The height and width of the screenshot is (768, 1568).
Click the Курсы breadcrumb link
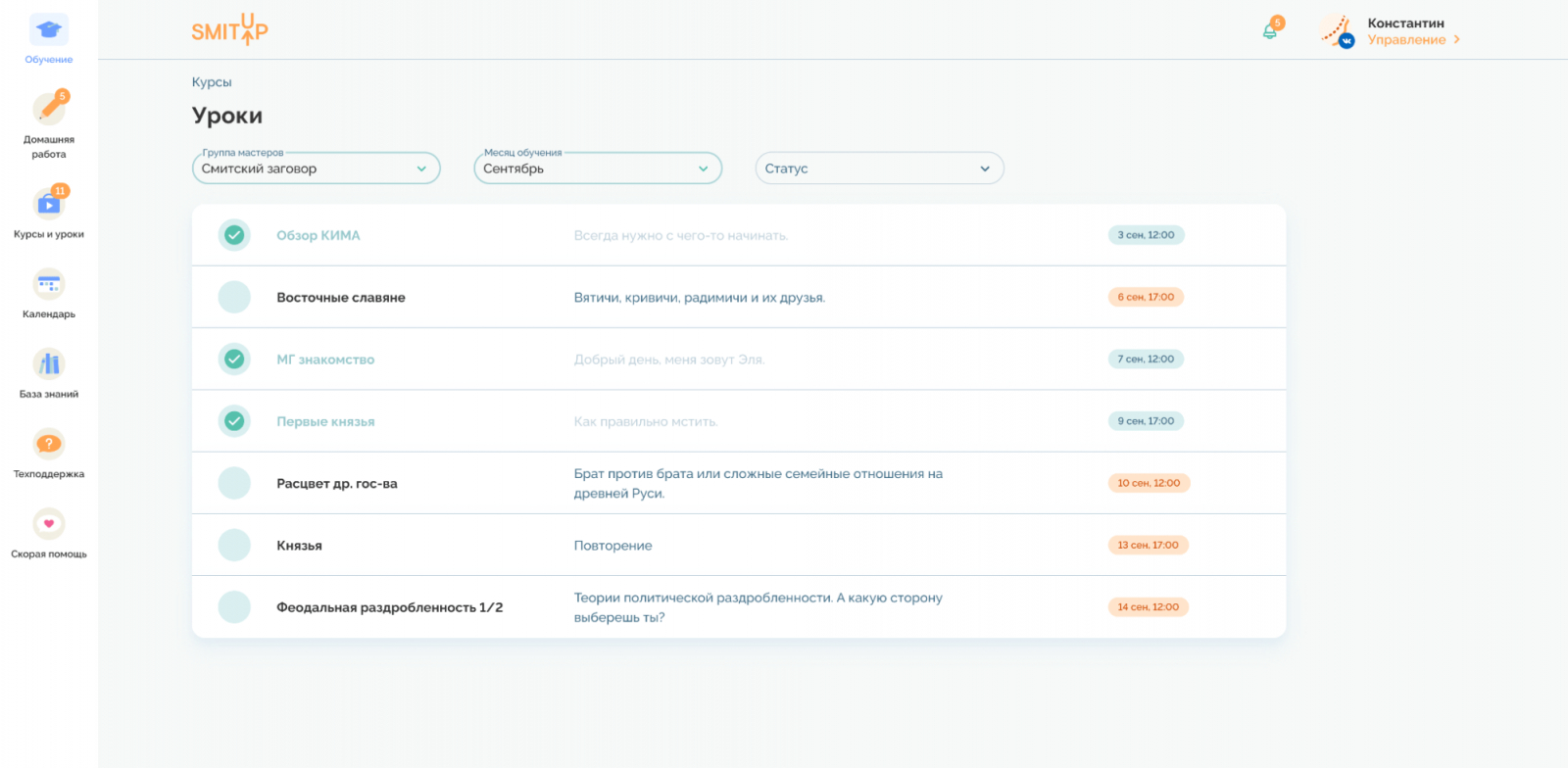212,82
